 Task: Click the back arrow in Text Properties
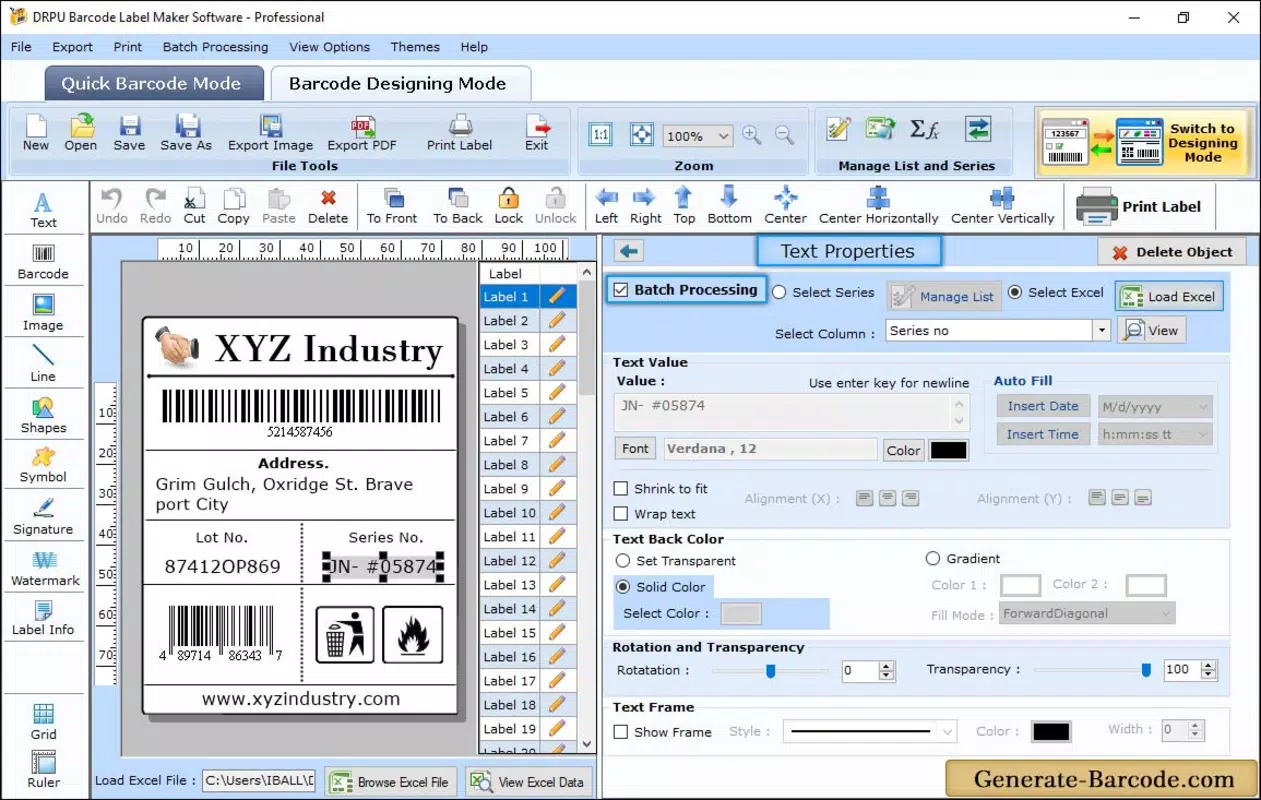[629, 251]
